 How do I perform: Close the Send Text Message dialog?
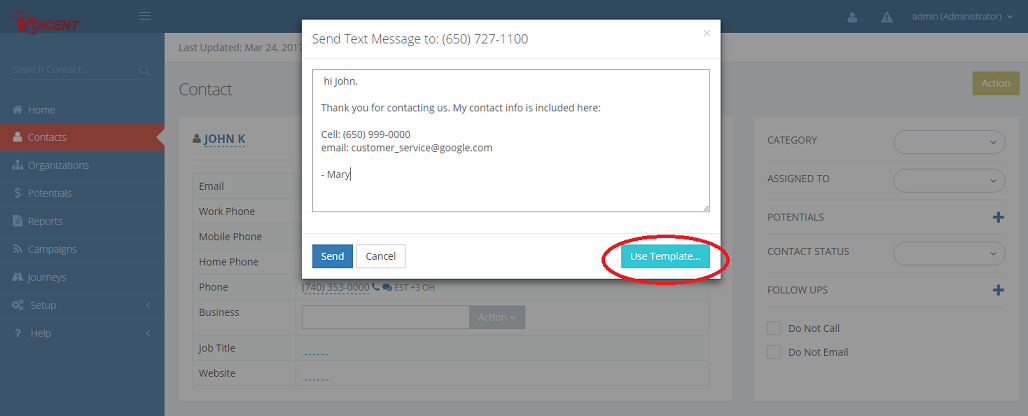pos(706,33)
